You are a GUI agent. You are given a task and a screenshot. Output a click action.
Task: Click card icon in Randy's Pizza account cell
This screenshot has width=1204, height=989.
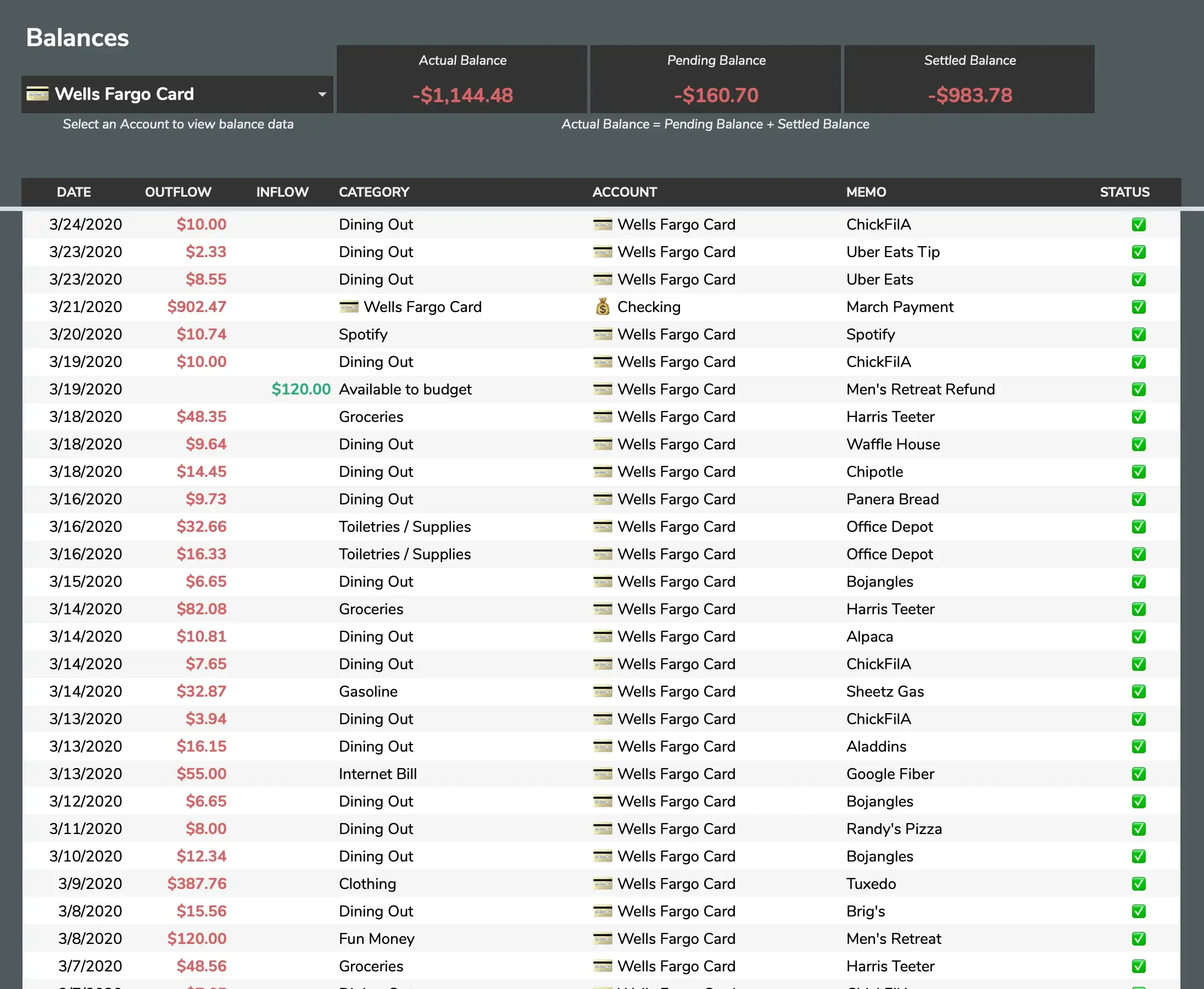tap(603, 829)
